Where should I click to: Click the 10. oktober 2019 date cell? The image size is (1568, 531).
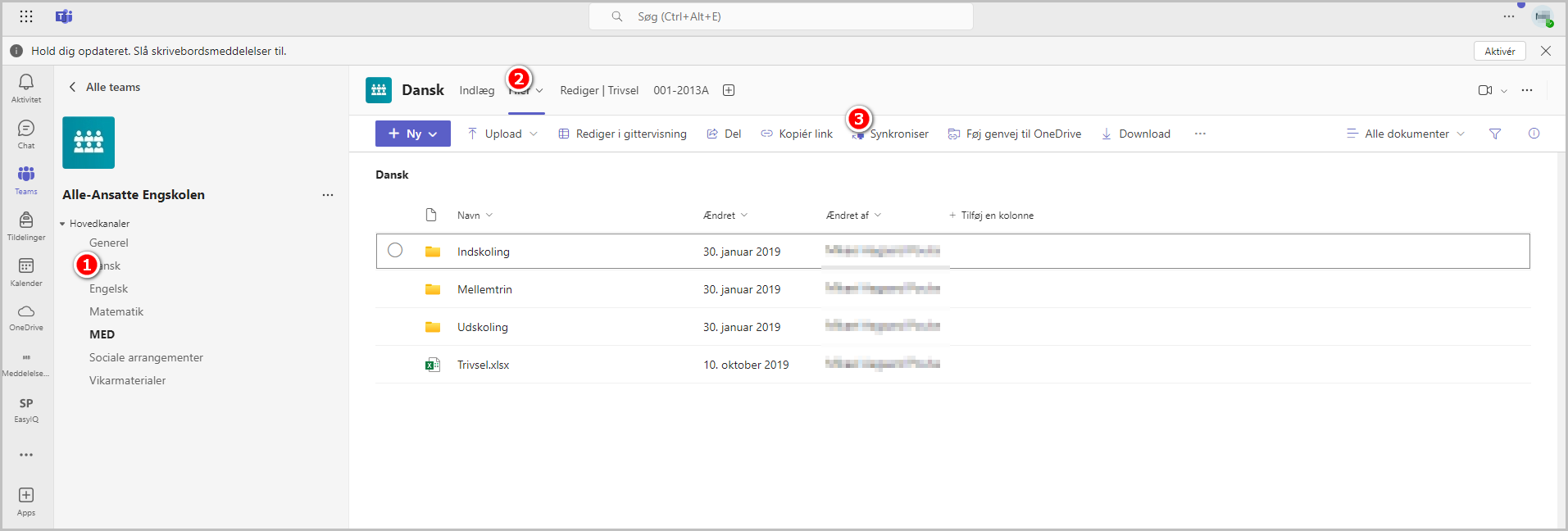coord(746,365)
